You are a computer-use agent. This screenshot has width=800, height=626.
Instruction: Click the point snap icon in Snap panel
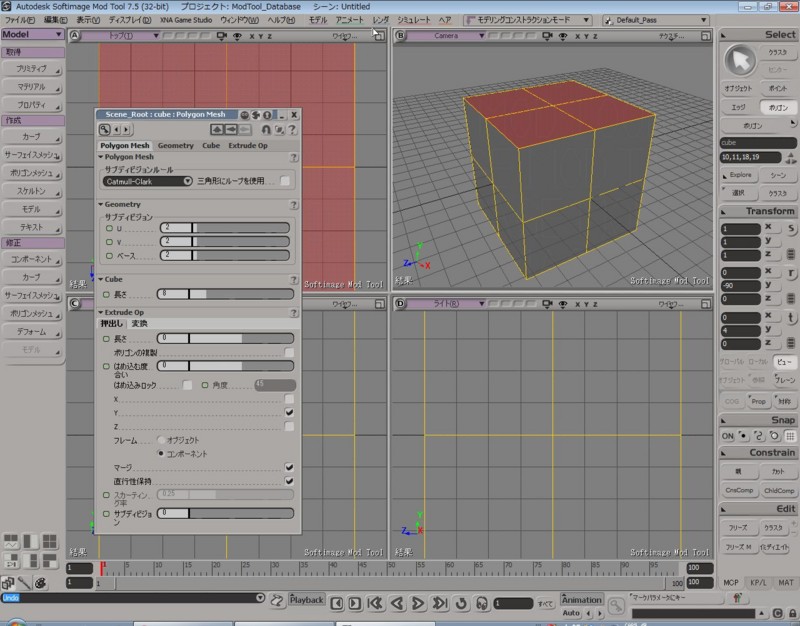(x=743, y=436)
